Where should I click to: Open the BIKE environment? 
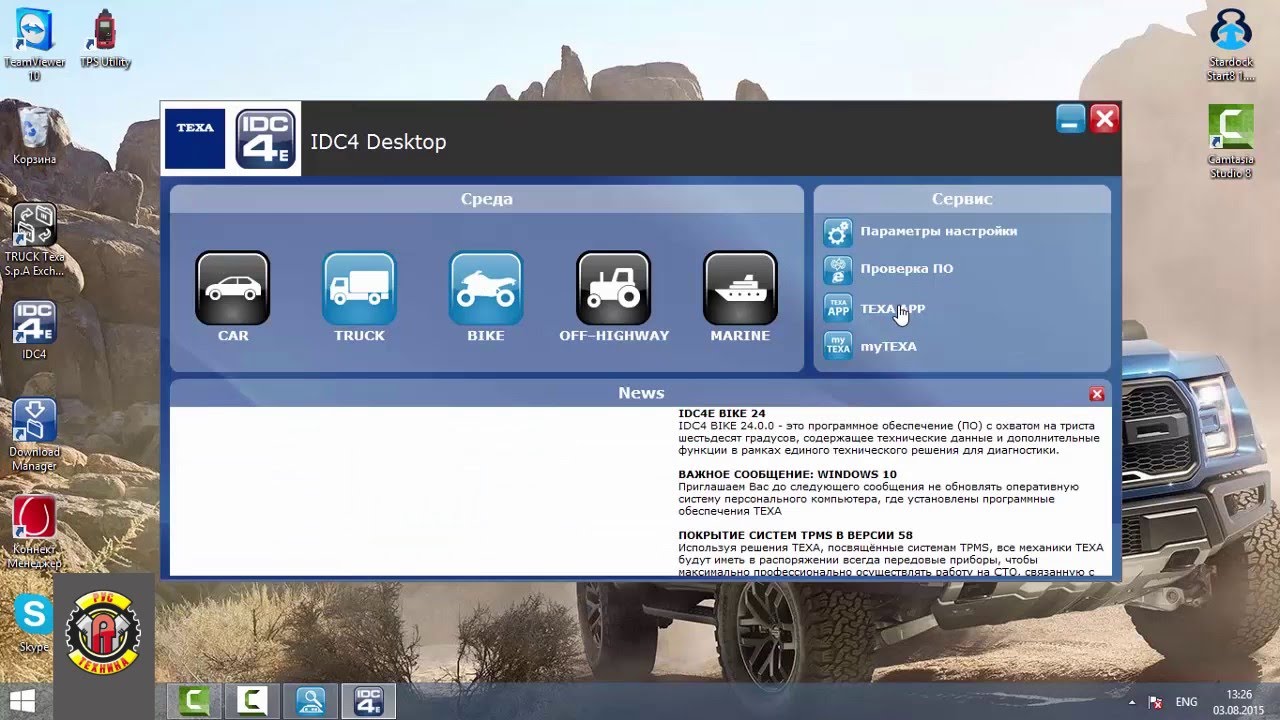point(486,288)
